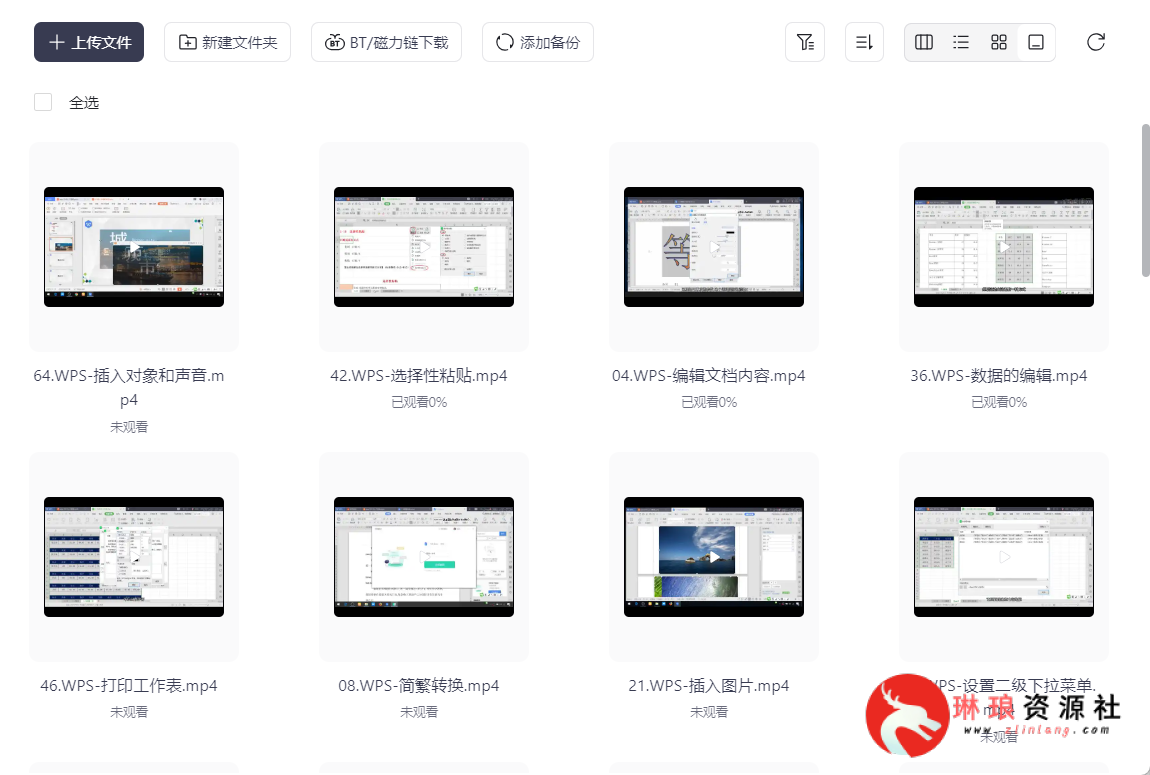Image resolution: width=1150 pixels, height=775 pixels.
Task: Open thumbnail of 42.WPS-选择性粘贴 video
Action: click(x=424, y=247)
